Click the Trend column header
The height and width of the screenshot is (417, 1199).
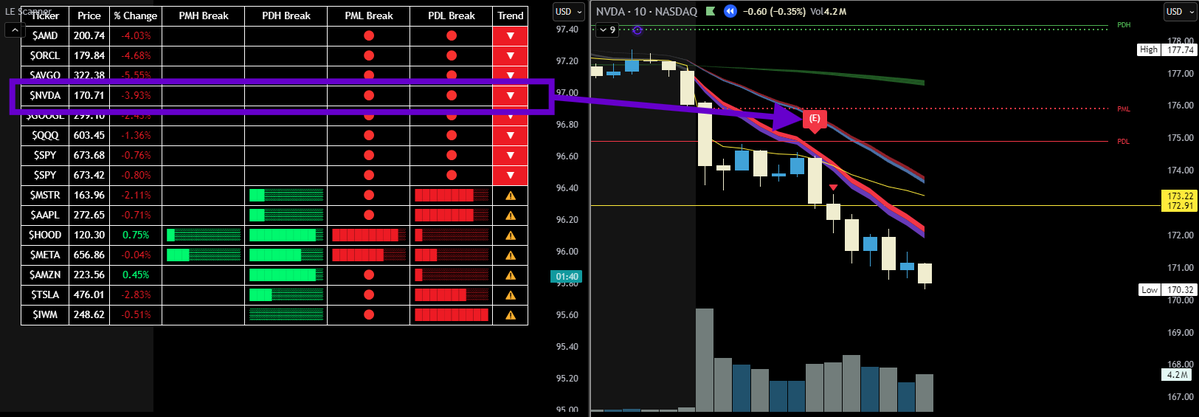coord(510,16)
